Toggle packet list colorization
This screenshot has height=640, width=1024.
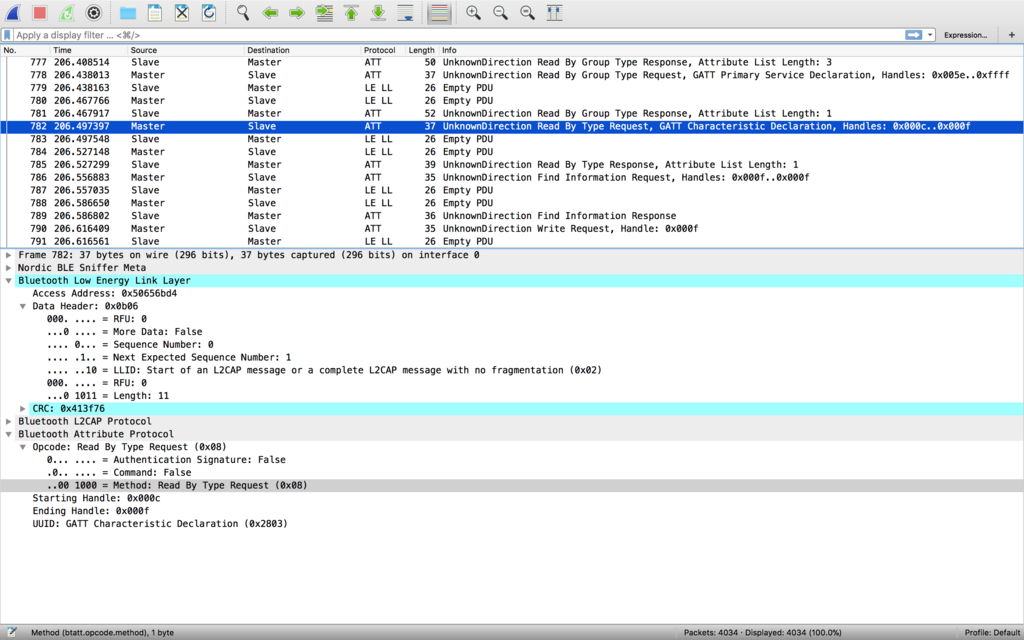[440, 12]
